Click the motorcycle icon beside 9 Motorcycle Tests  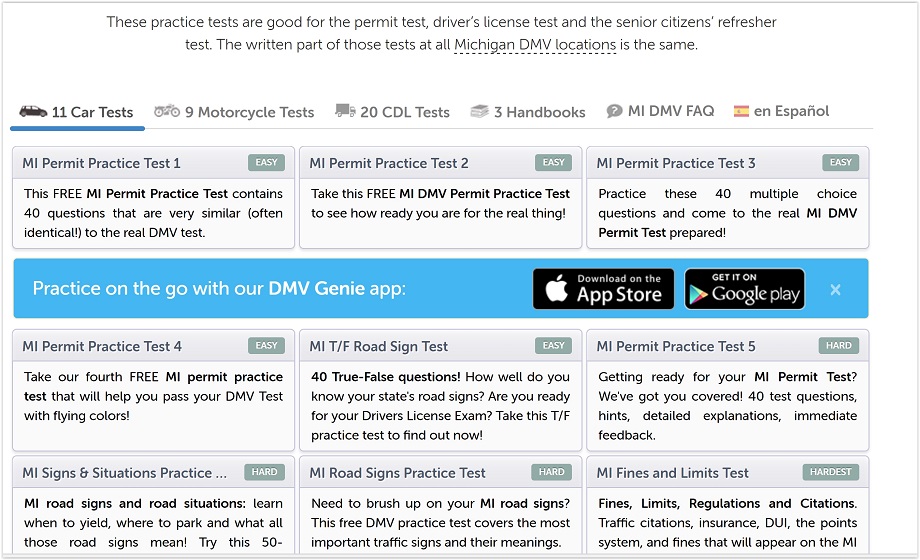click(167, 110)
